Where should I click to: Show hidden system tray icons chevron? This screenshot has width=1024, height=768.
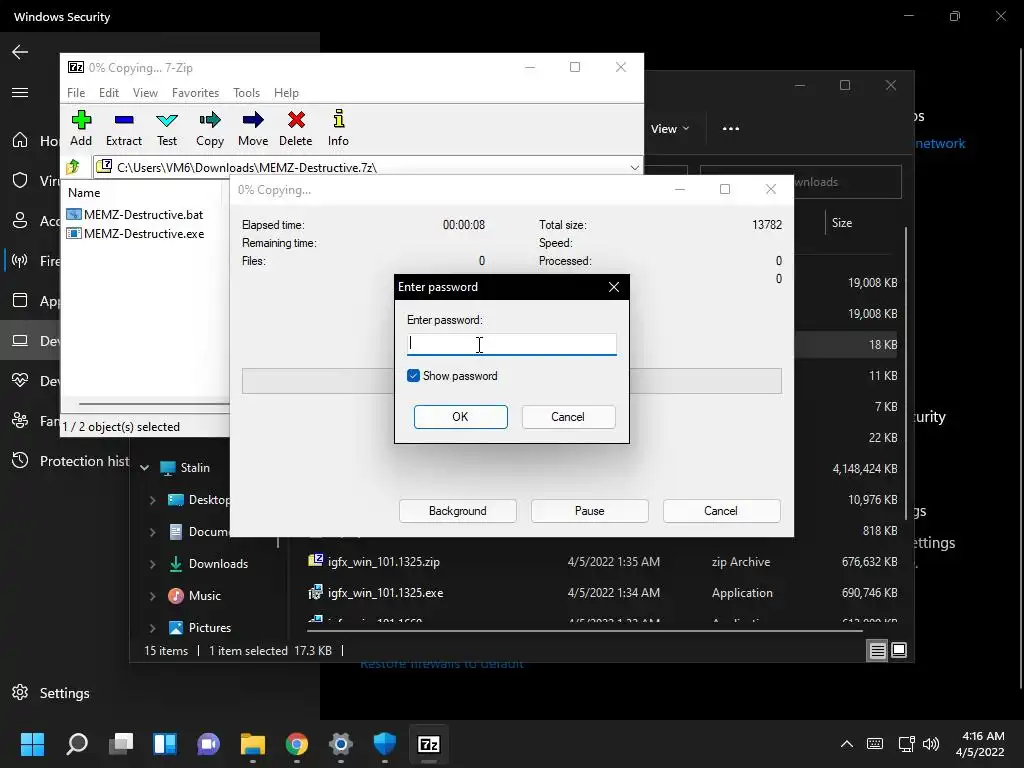846,744
